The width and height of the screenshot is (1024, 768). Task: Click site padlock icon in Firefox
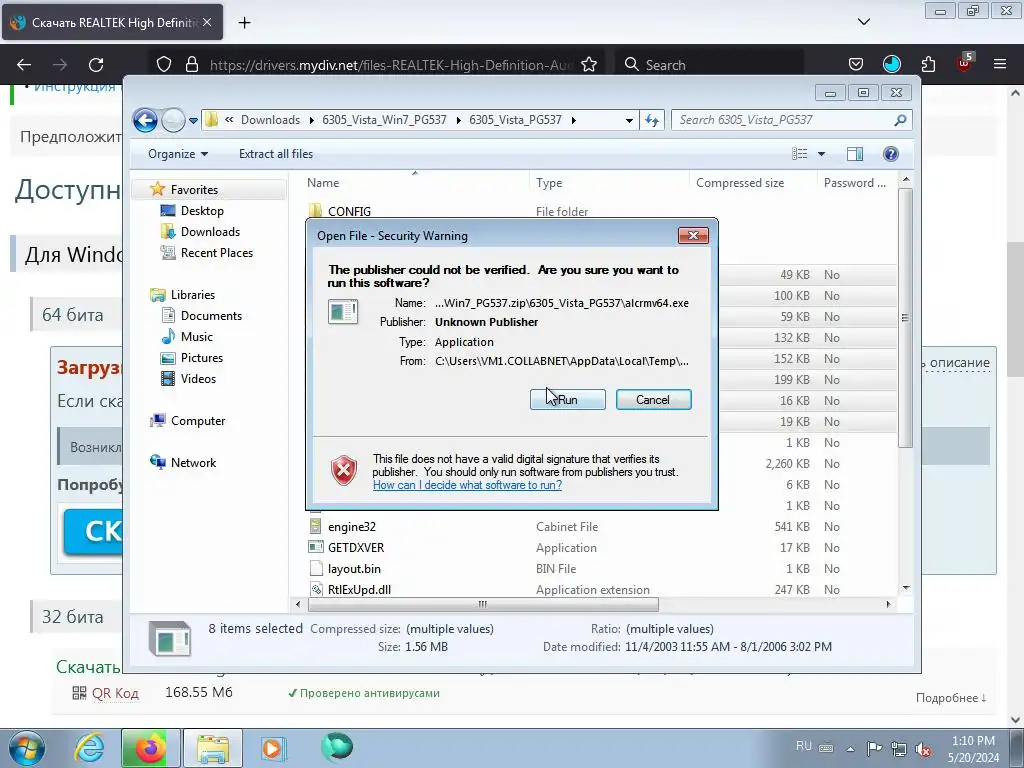click(192, 65)
